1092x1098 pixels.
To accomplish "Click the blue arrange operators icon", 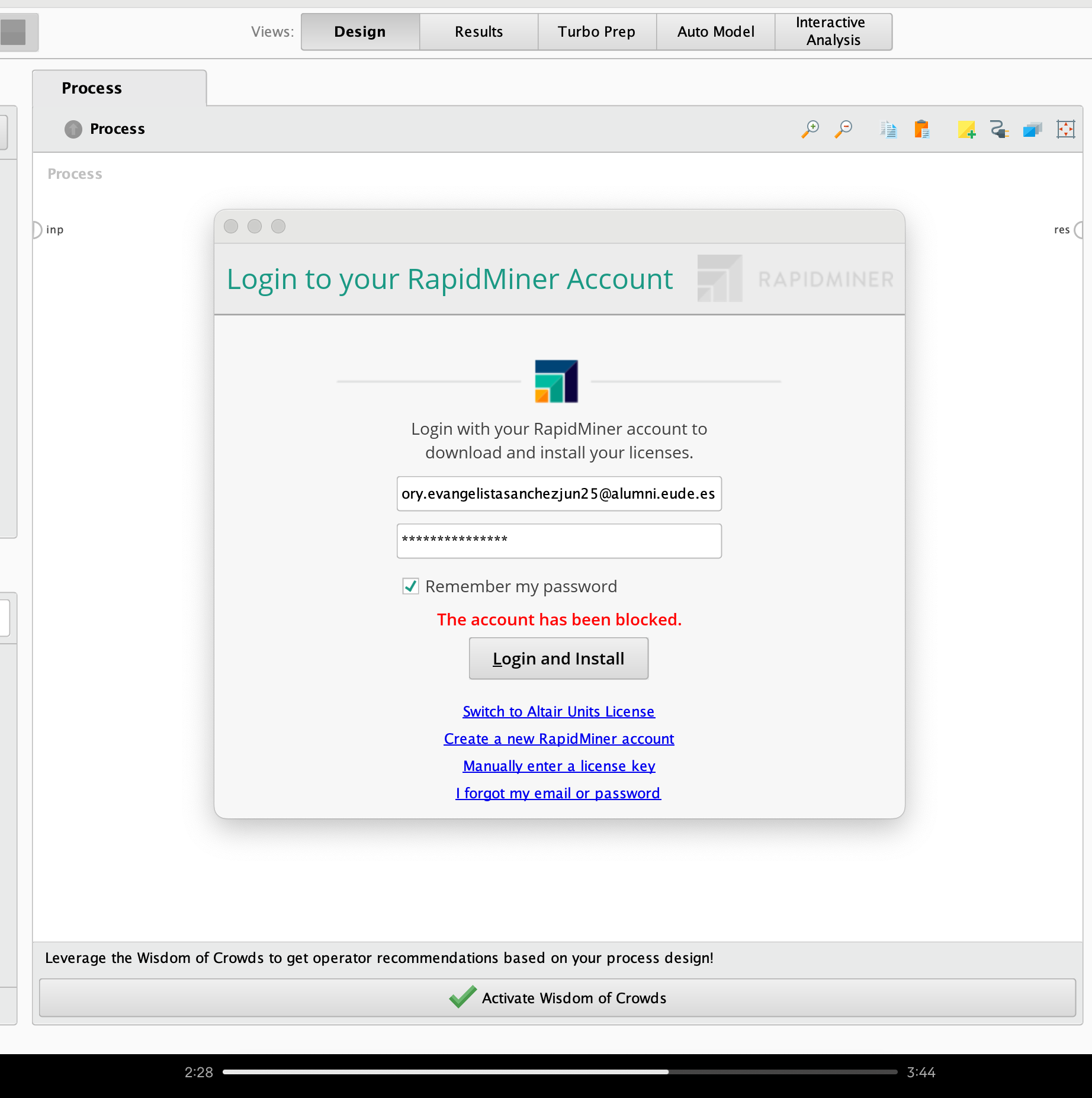I will tap(1032, 129).
